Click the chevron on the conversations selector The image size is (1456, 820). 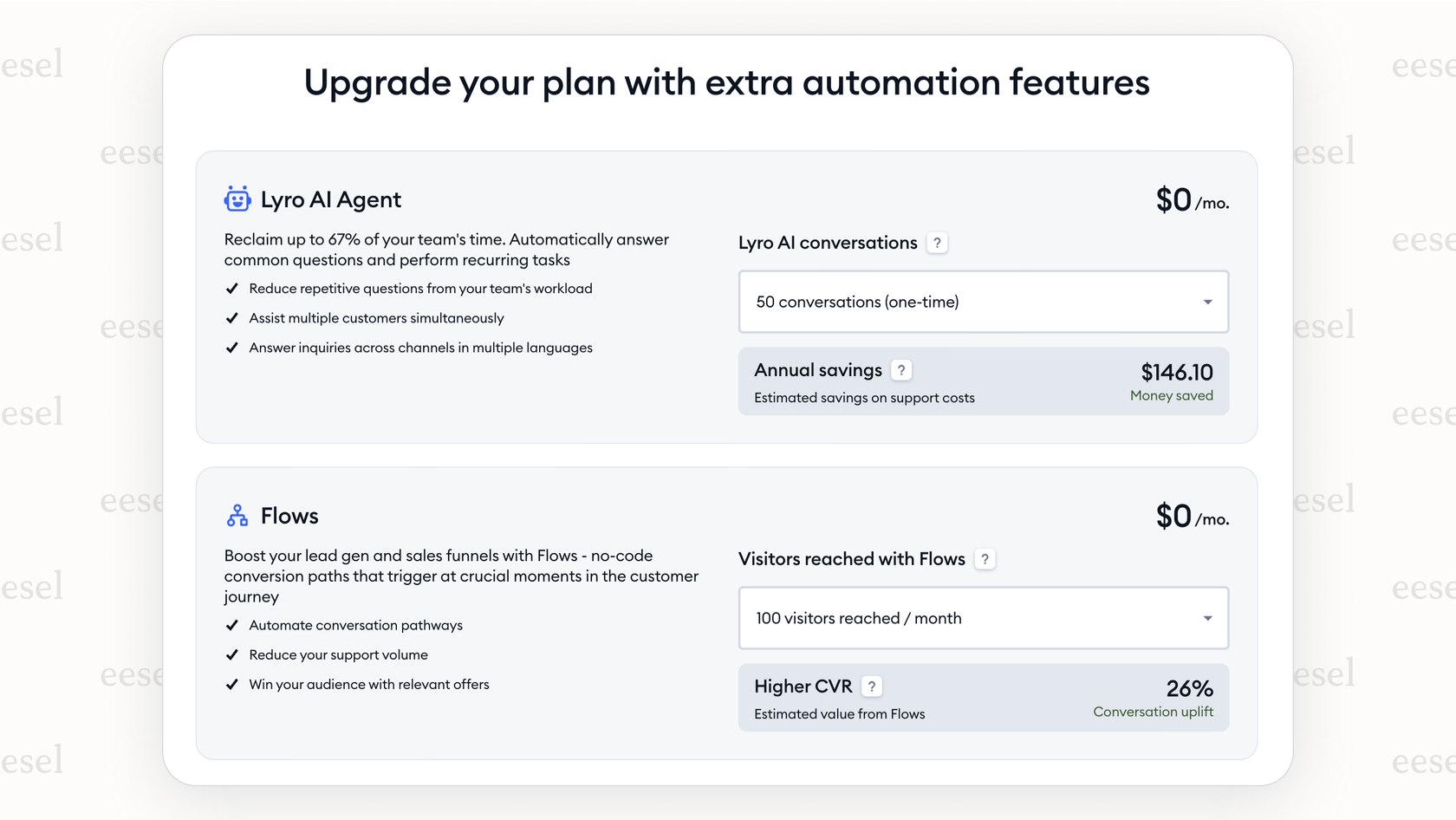click(x=1208, y=302)
